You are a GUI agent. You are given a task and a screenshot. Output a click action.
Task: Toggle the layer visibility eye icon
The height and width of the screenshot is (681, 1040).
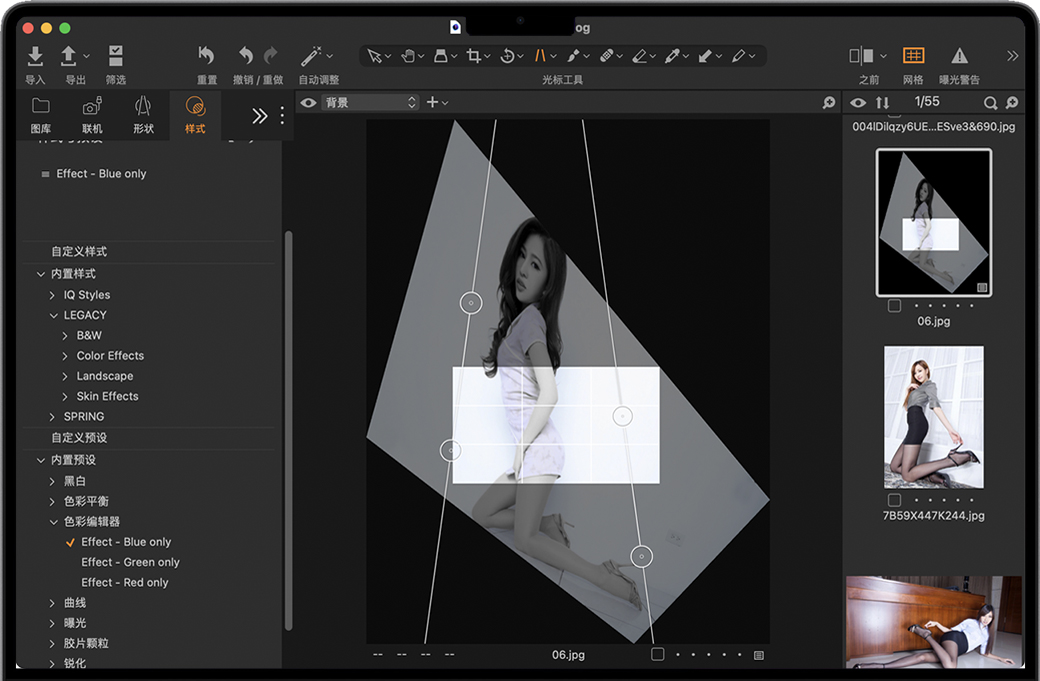(x=309, y=102)
